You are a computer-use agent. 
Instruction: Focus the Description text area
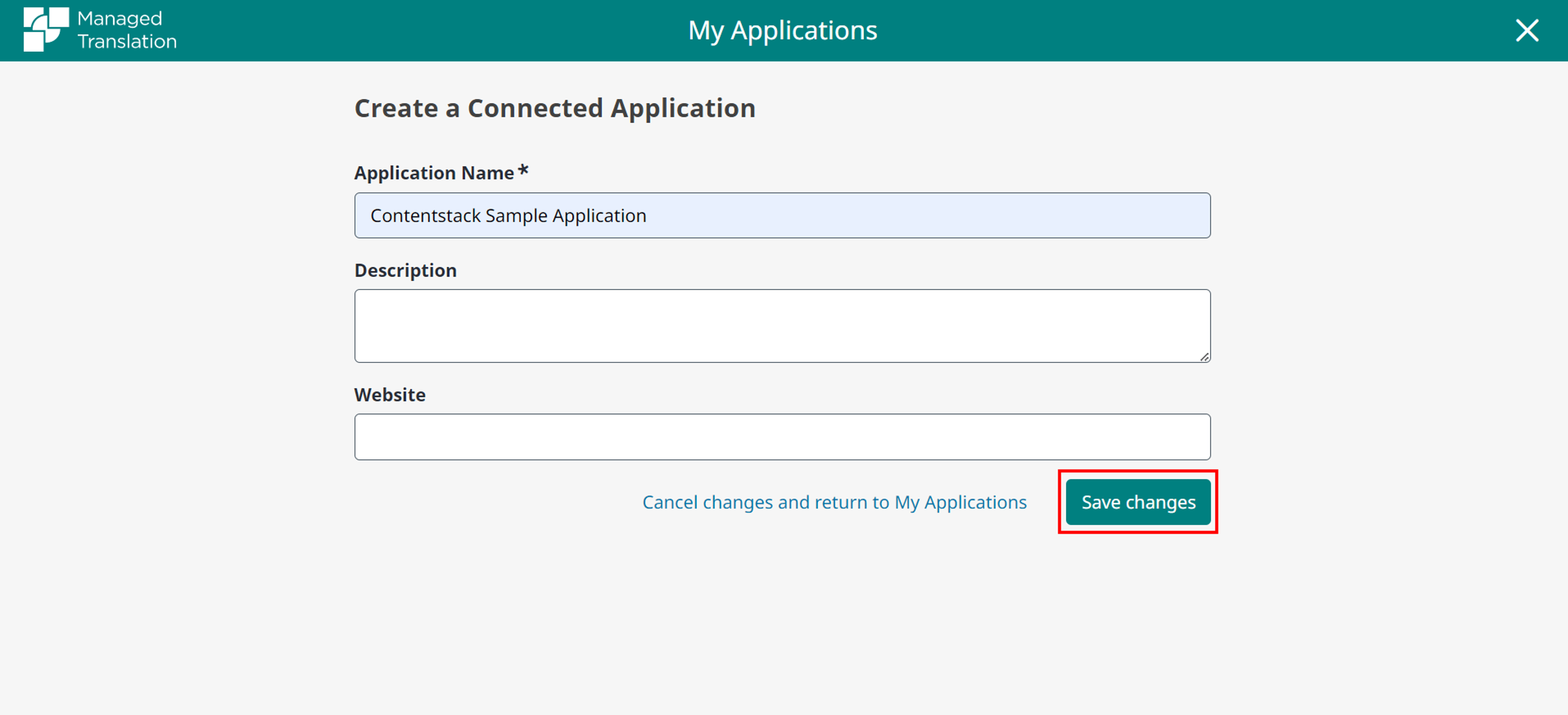pos(782,326)
